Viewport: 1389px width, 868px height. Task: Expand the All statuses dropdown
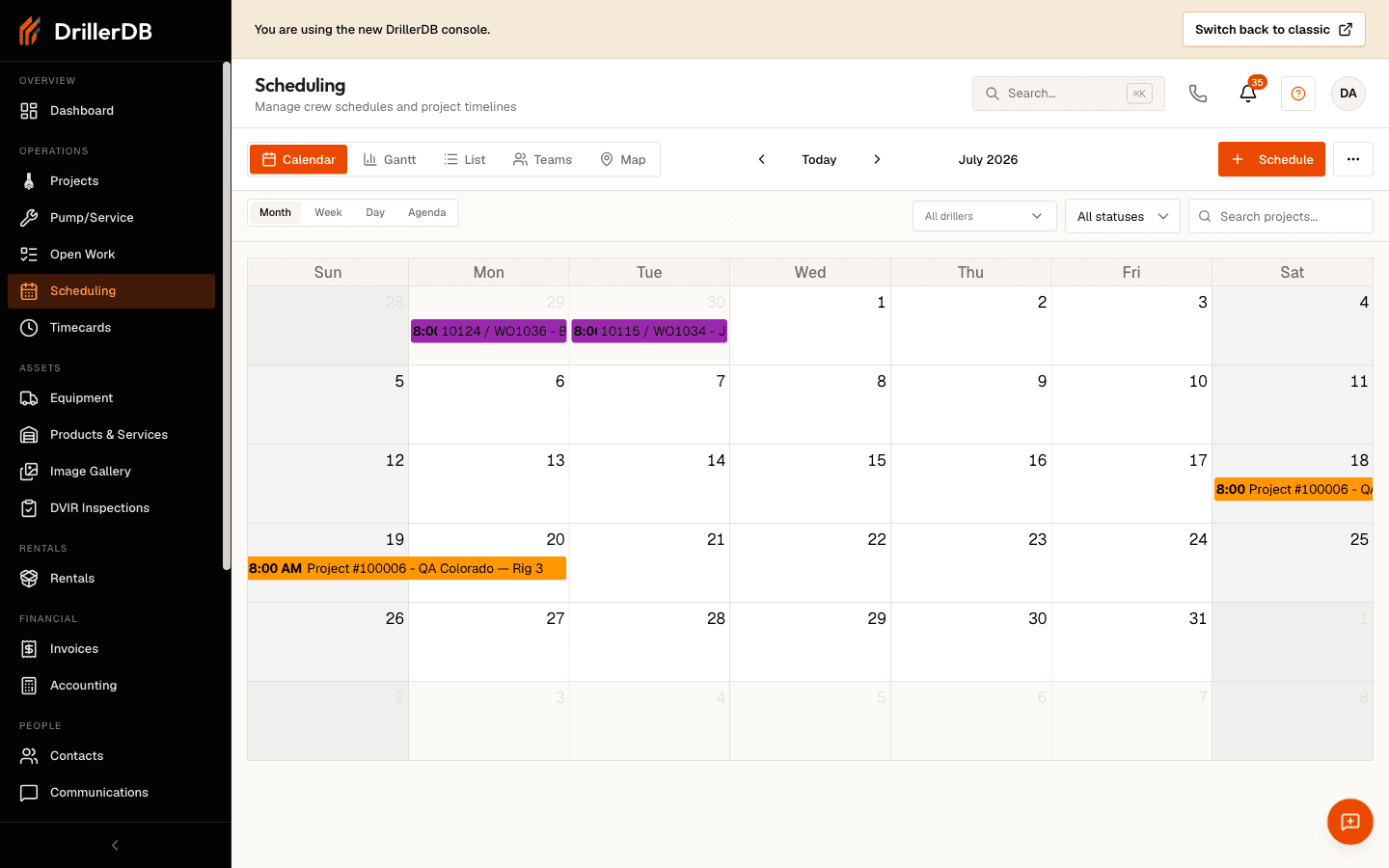click(x=1123, y=216)
